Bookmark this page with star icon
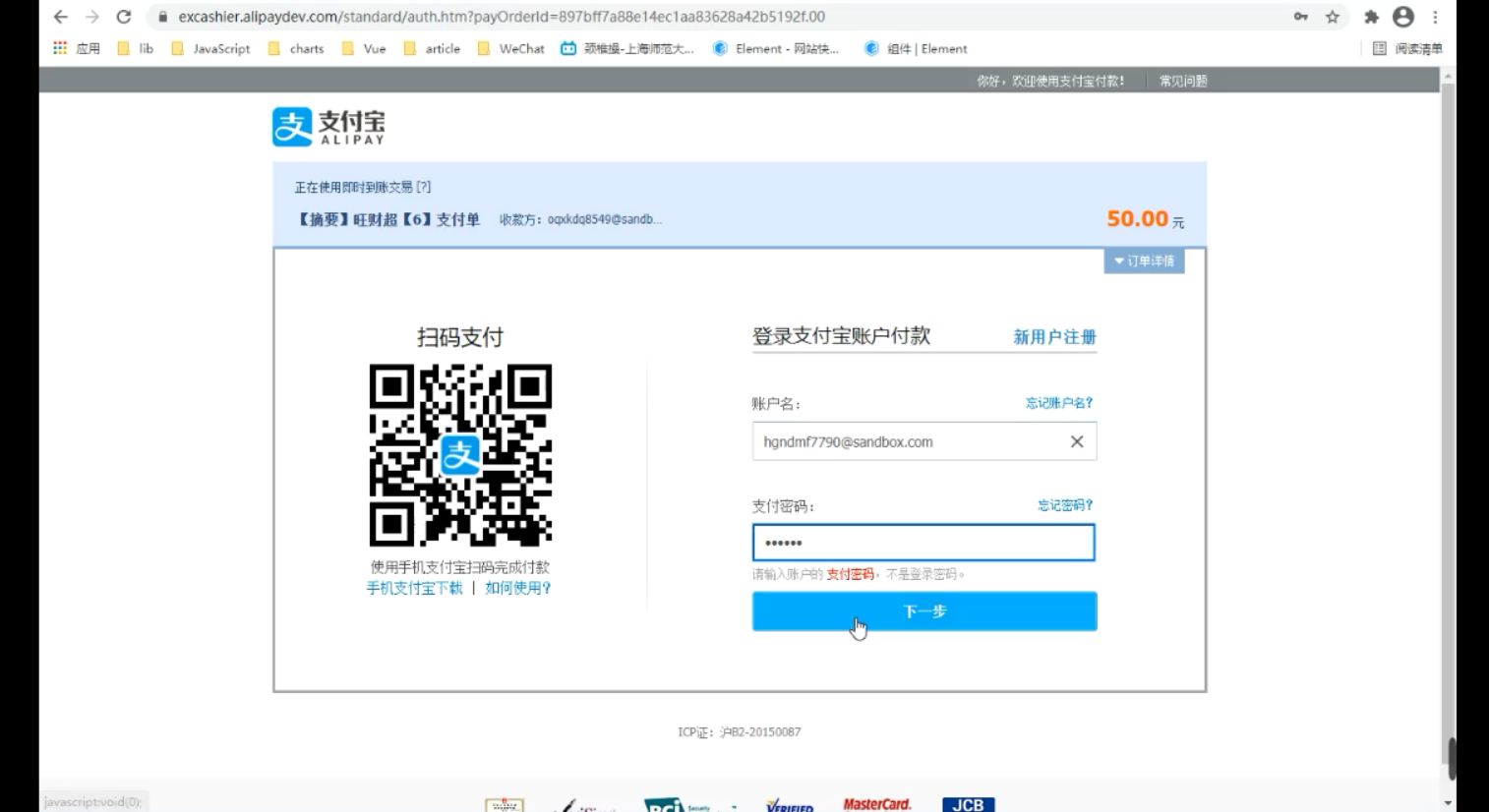 pos(1333,17)
